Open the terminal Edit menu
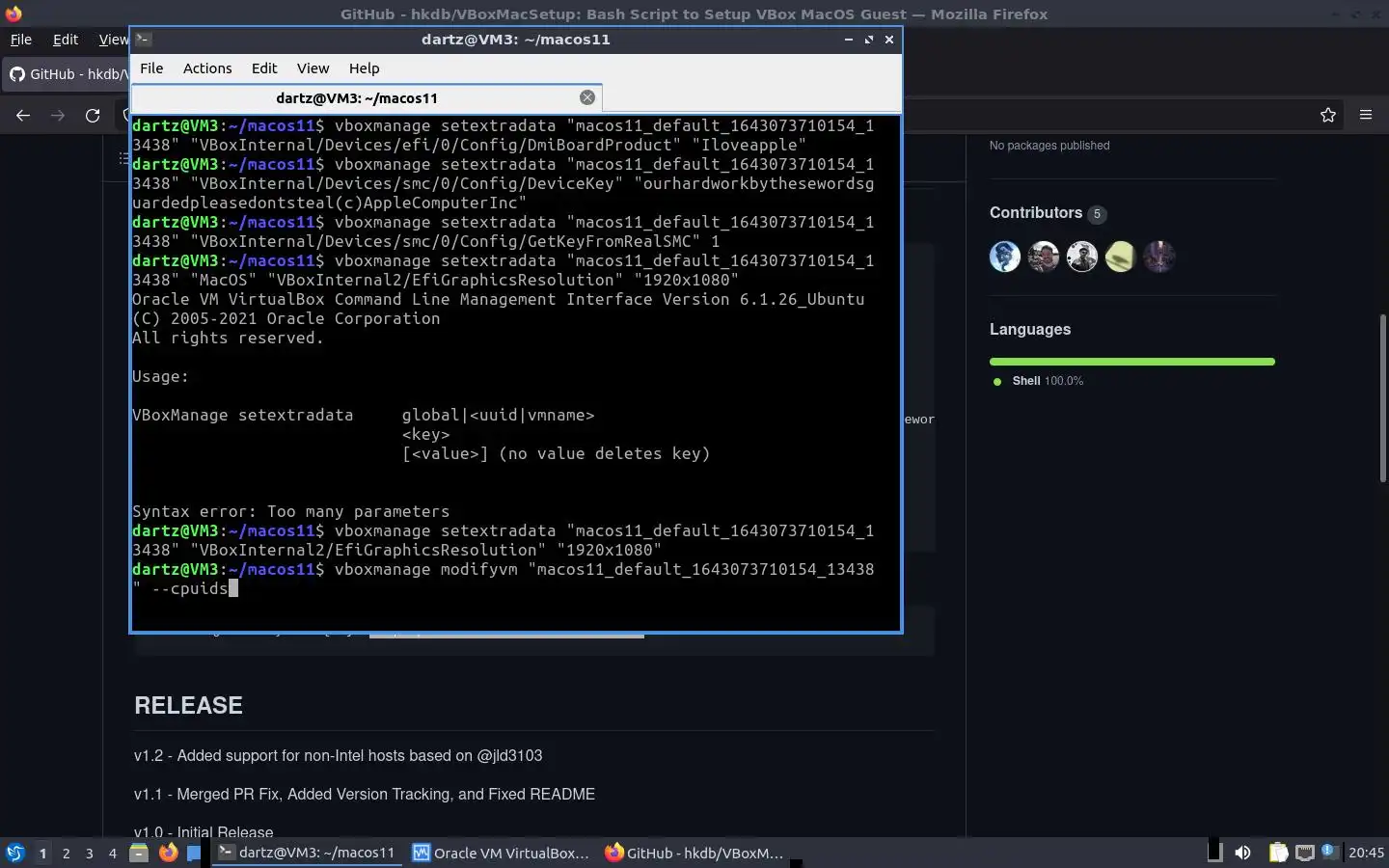This screenshot has width=1389, height=868. [264, 68]
